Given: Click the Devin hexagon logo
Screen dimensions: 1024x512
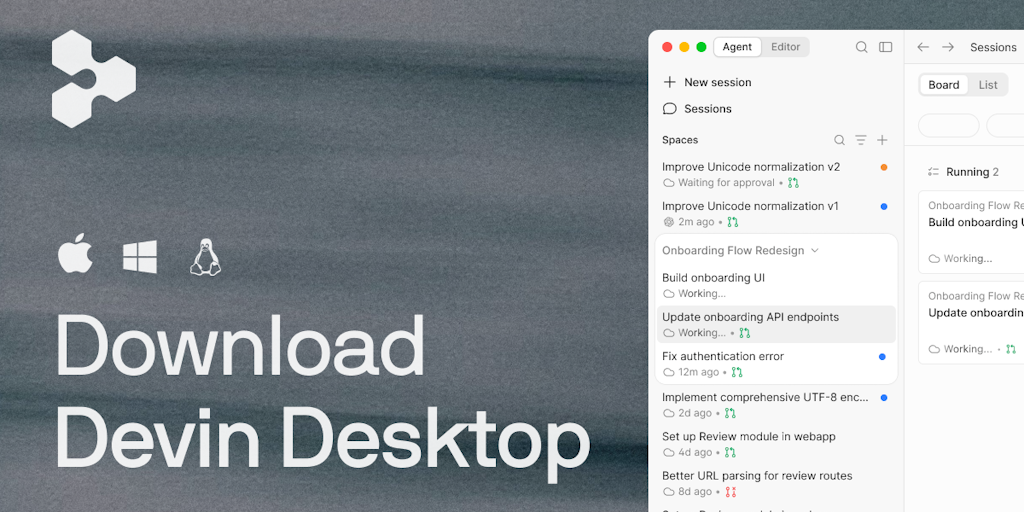Looking at the screenshot, I should tap(93, 78).
